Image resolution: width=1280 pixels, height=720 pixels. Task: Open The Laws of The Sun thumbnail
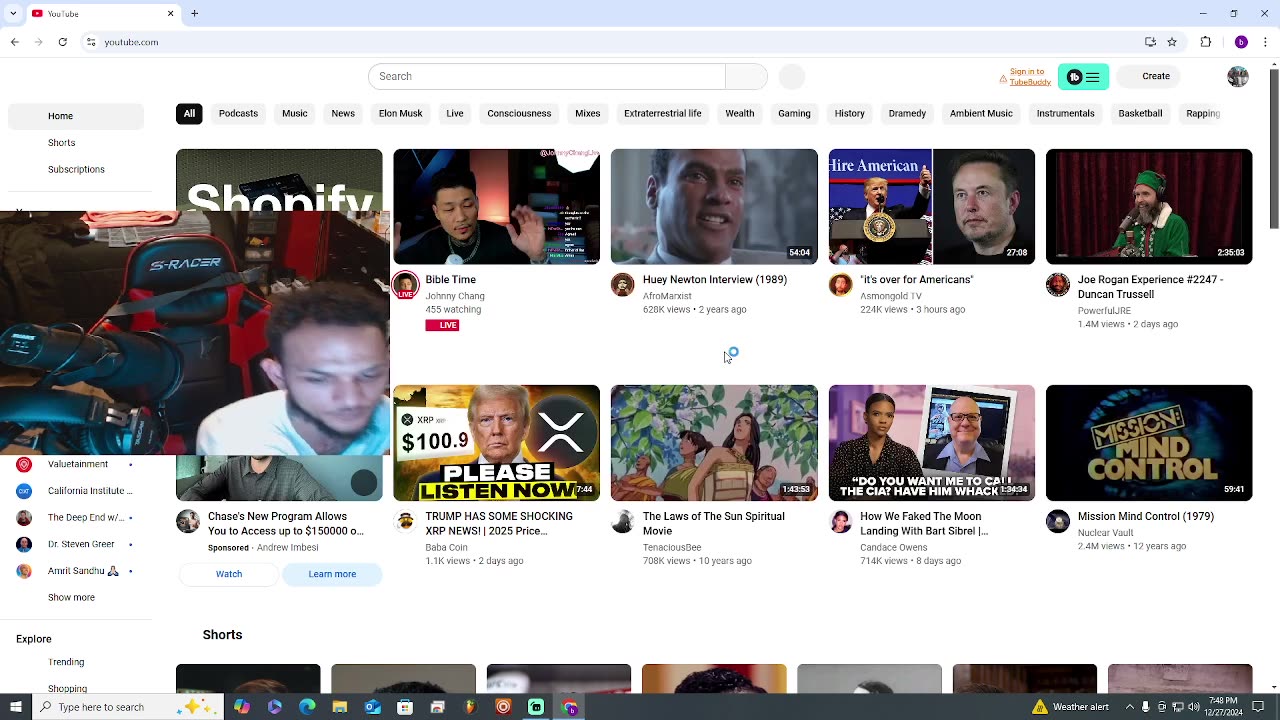click(x=714, y=443)
